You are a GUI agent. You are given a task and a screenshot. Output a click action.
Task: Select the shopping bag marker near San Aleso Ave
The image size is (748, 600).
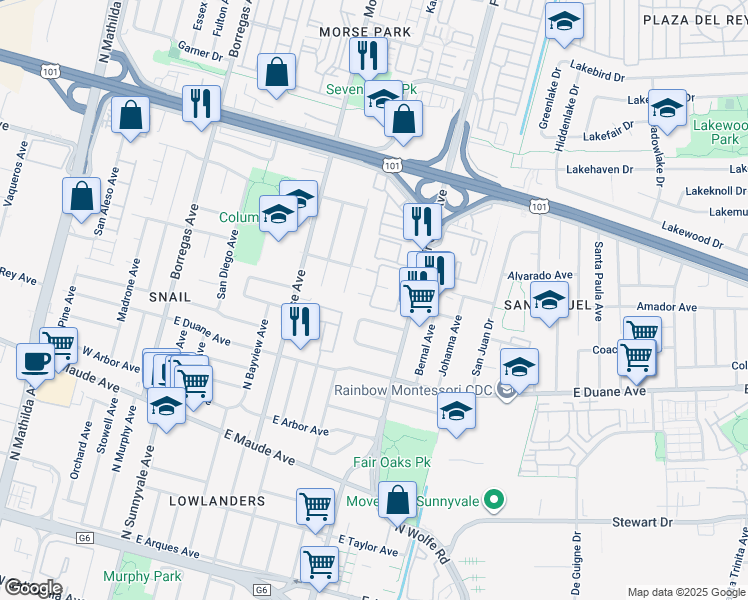pyautogui.click(x=82, y=199)
